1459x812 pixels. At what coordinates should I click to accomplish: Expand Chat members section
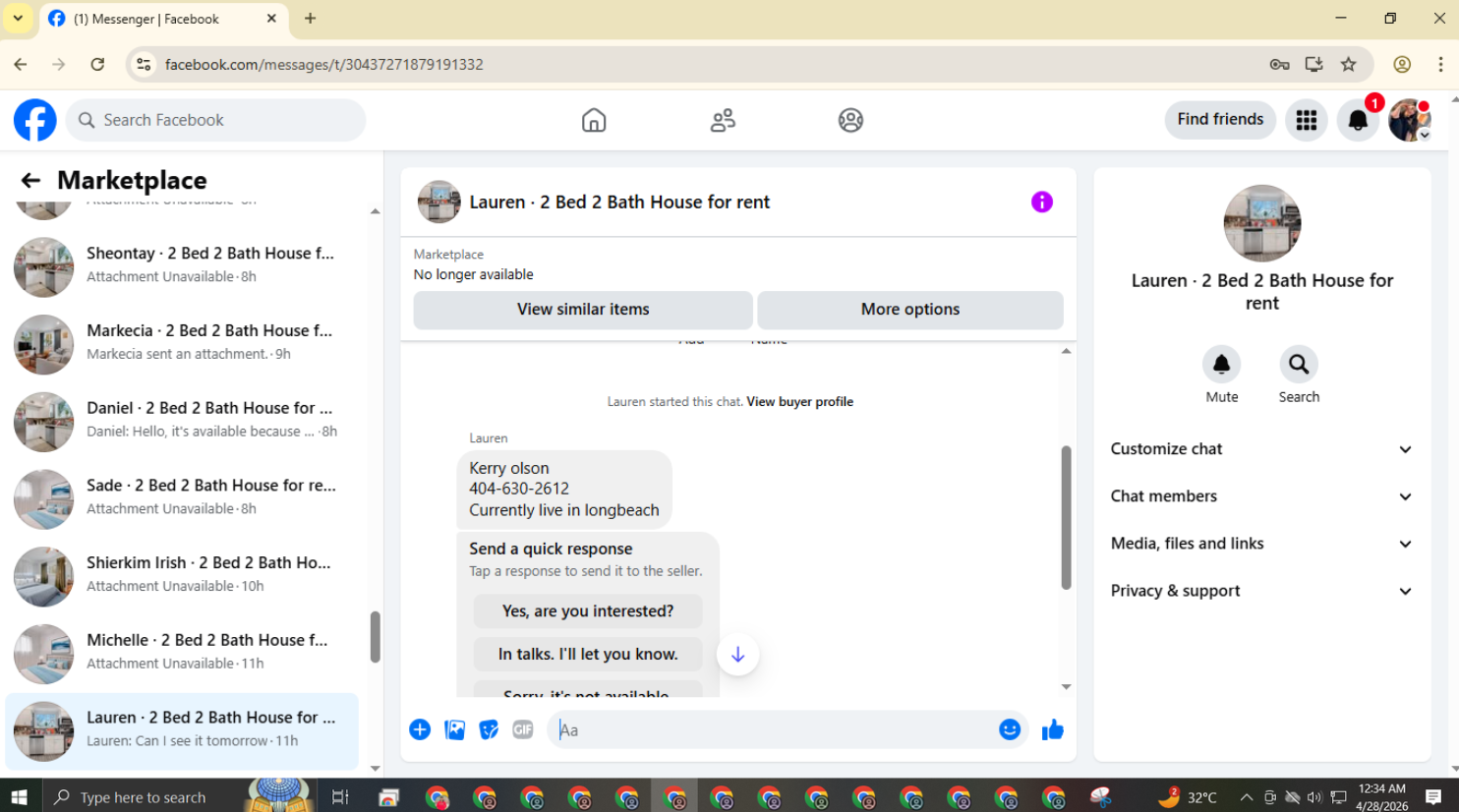(x=1262, y=496)
